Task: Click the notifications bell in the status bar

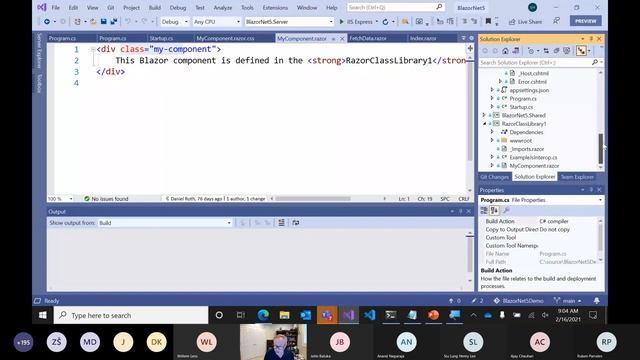Action: pos(597,300)
